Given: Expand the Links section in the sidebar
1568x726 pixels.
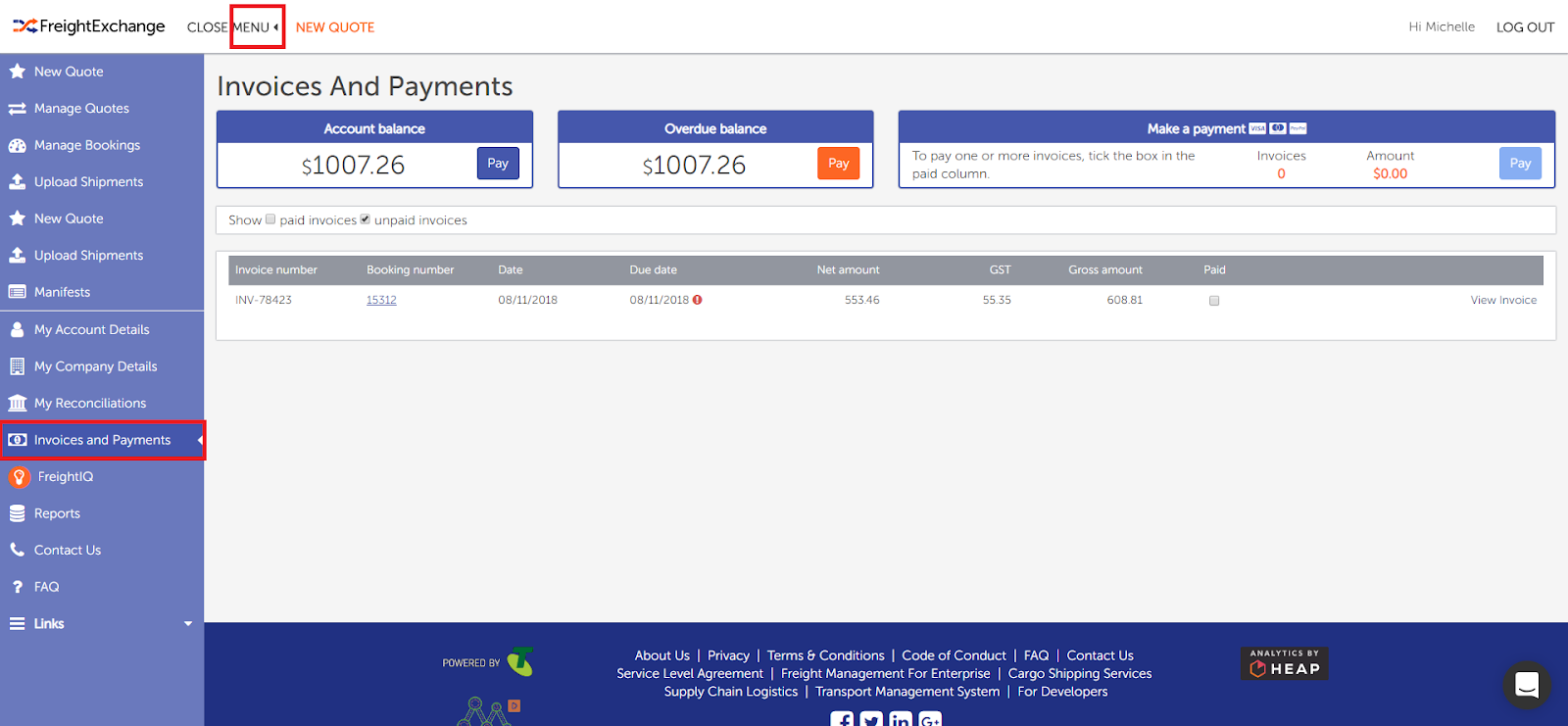Looking at the screenshot, I should point(102,623).
